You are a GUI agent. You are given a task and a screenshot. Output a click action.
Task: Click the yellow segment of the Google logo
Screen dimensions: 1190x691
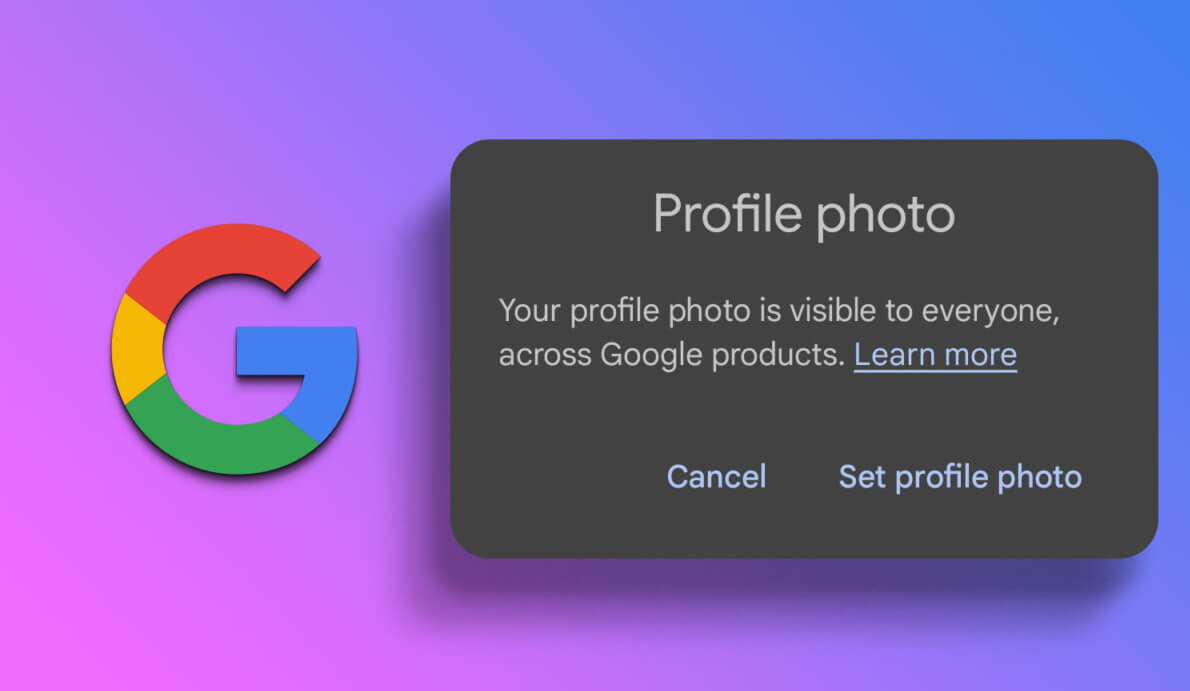click(137, 349)
